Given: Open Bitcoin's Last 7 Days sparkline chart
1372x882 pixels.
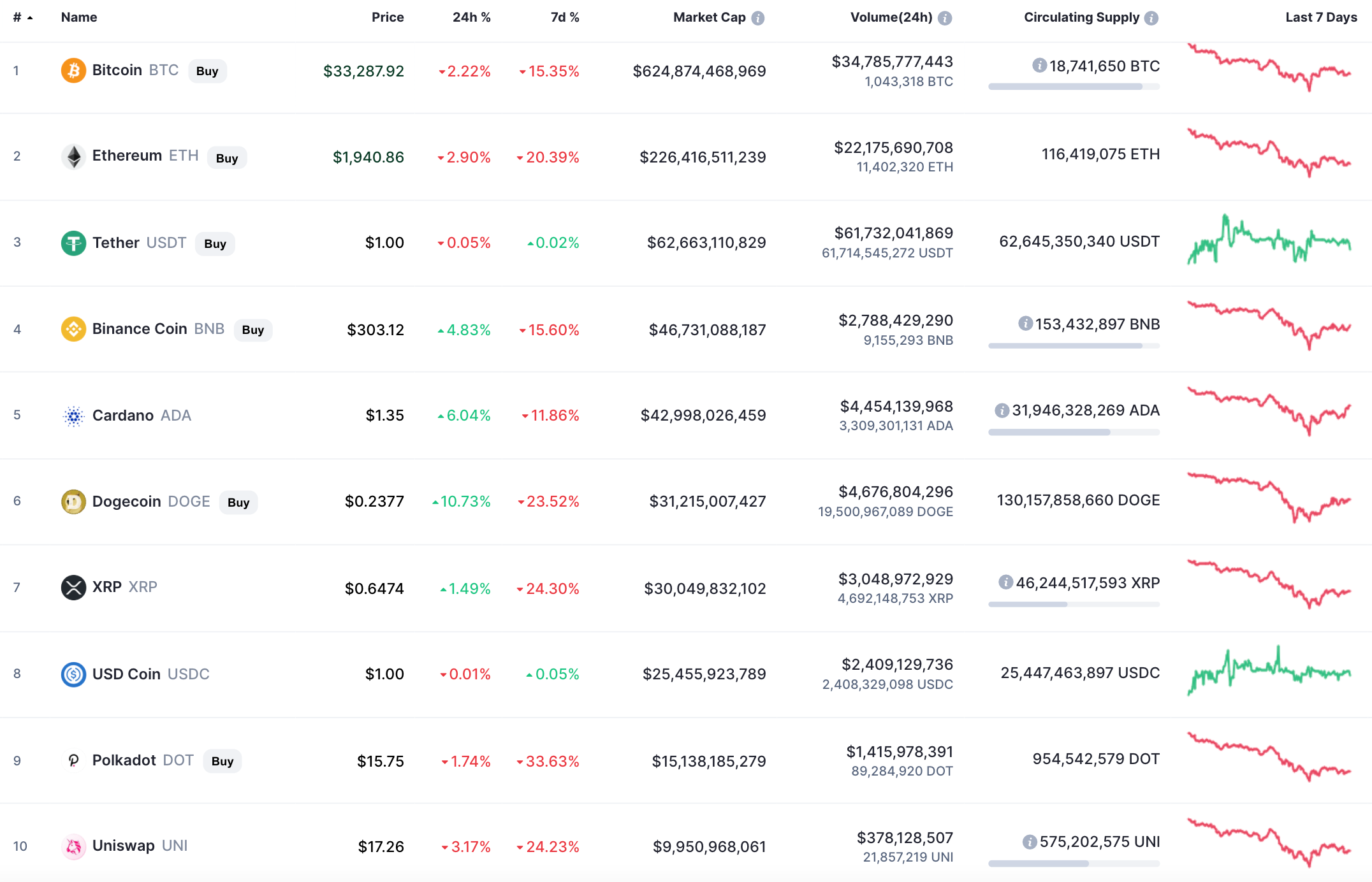Looking at the screenshot, I should point(1269,68).
